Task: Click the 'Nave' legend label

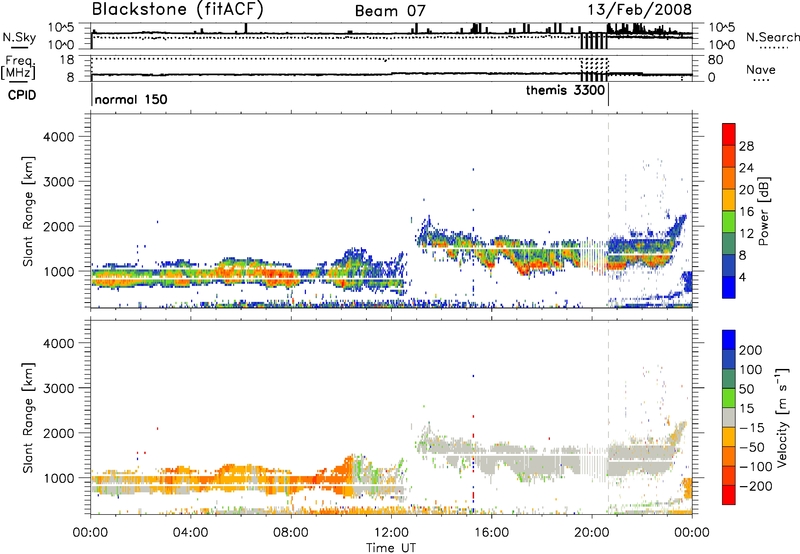Action: tap(761, 69)
